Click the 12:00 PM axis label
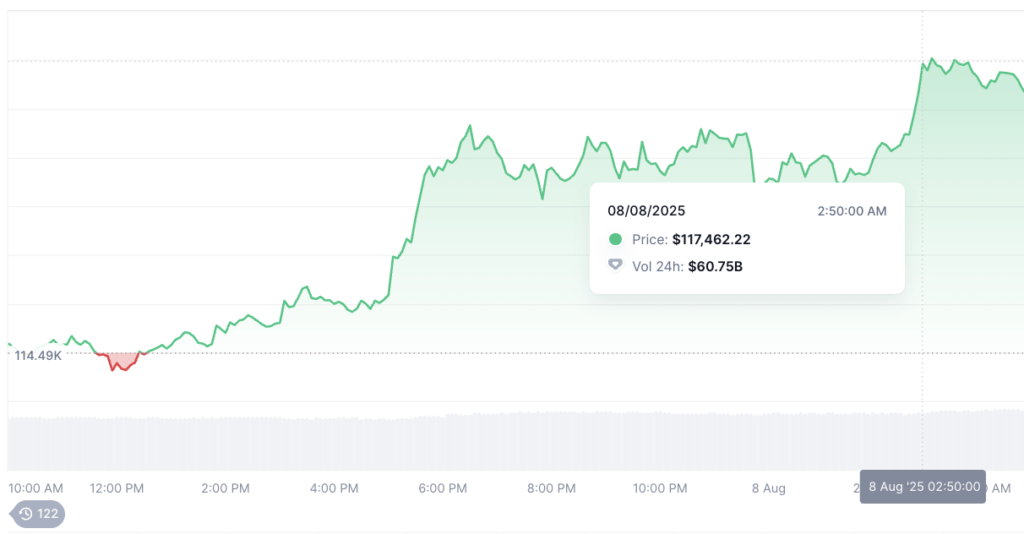The width and height of the screenshot is (1024, 534). tap(117, 488)
